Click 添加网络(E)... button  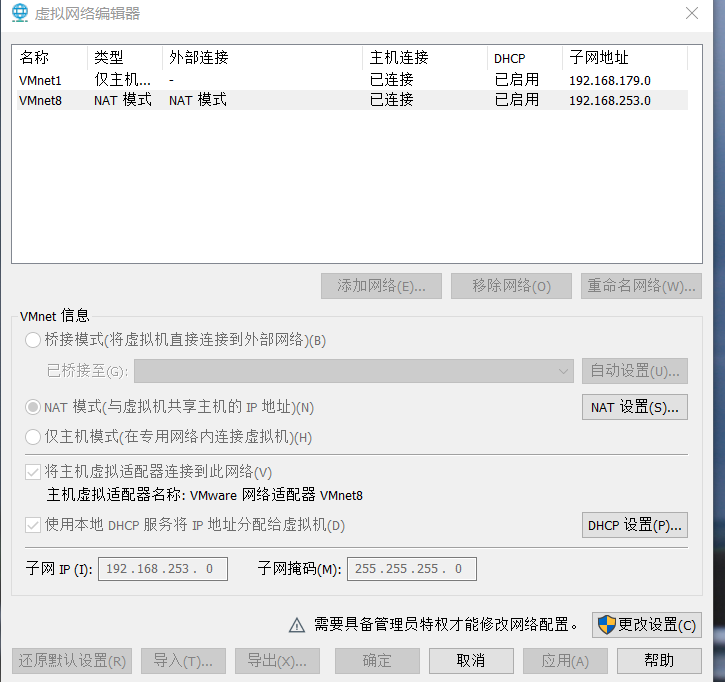pyautogui.click(x=381, y=286)
